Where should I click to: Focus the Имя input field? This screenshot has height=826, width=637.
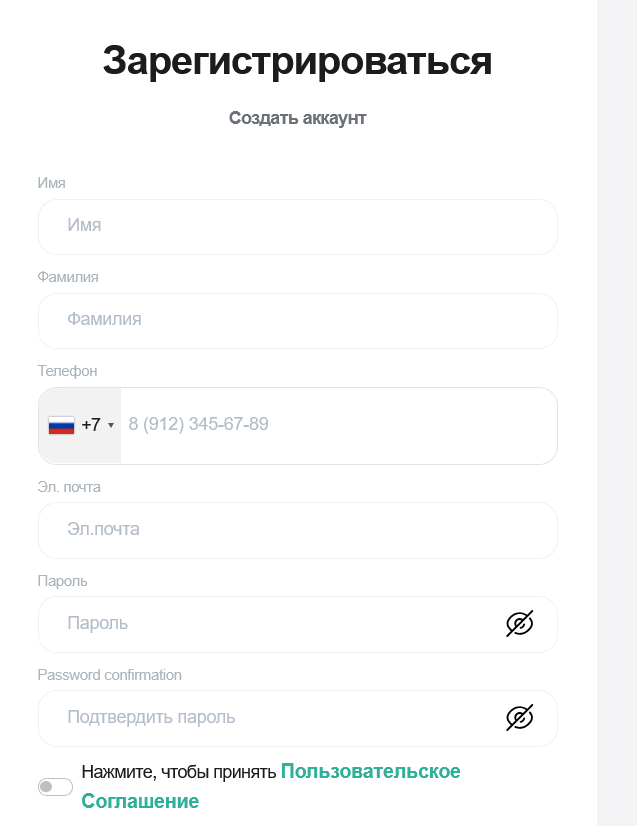[x=297, y=226]
